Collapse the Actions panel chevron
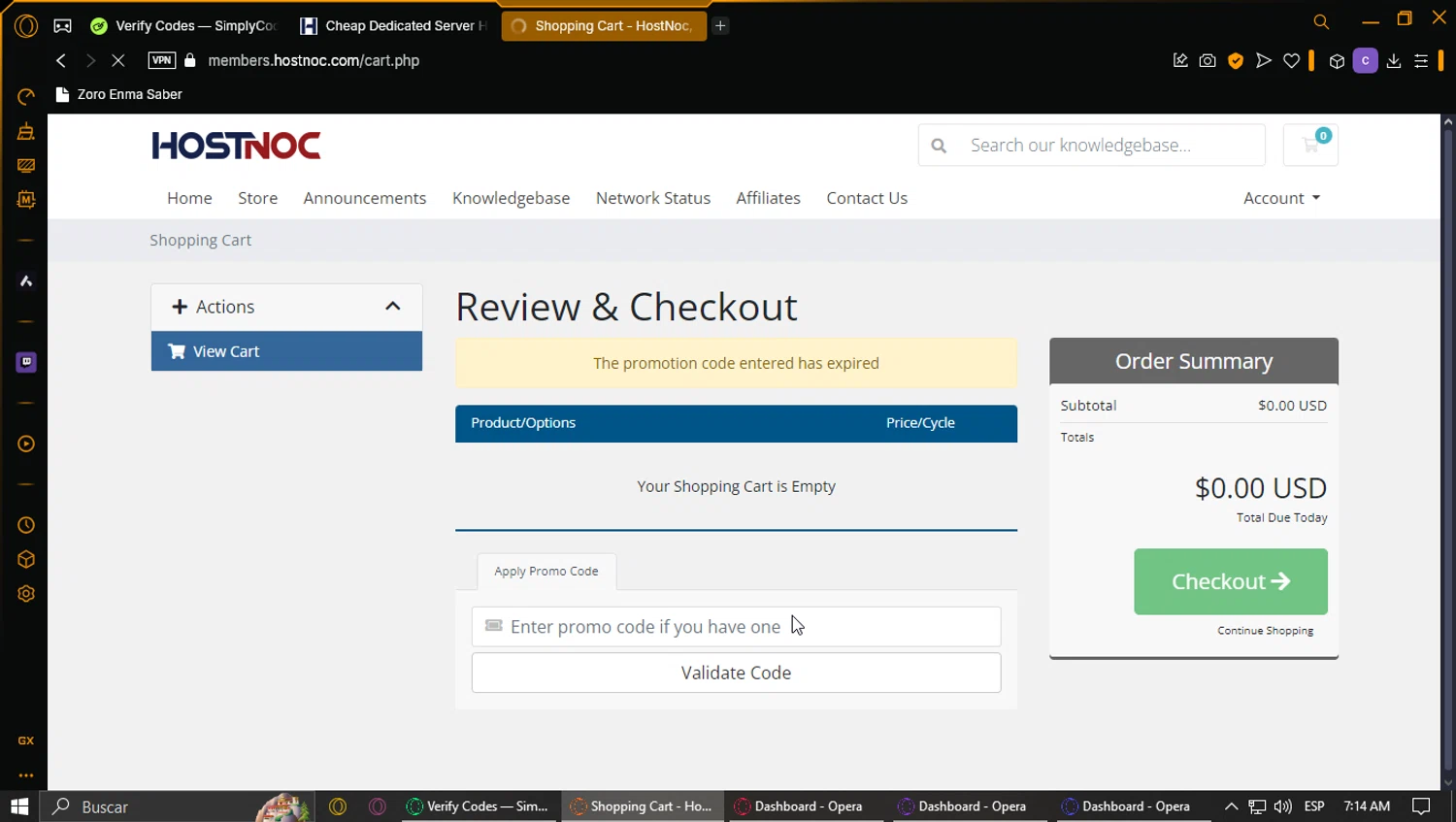This screenshot has height=822, width=1456. point(392,306)
